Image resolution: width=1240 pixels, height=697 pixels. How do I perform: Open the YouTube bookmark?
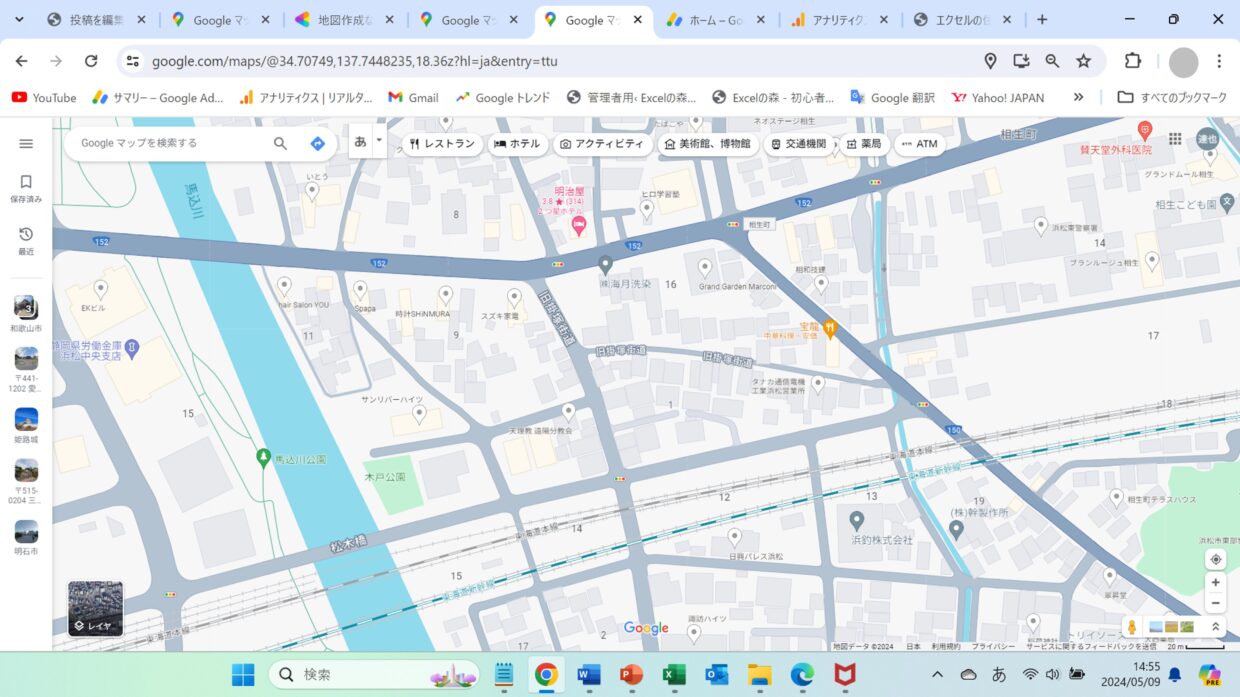44,97
